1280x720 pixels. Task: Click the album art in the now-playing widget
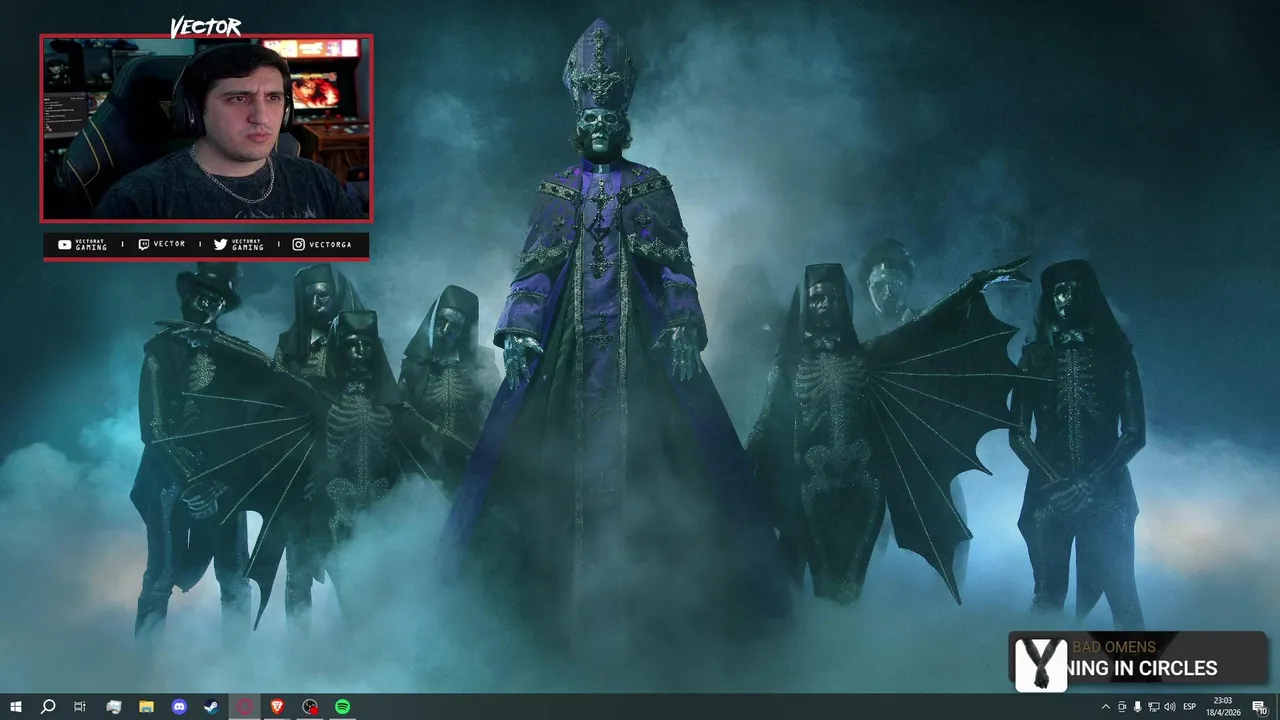pos(1041,664)
